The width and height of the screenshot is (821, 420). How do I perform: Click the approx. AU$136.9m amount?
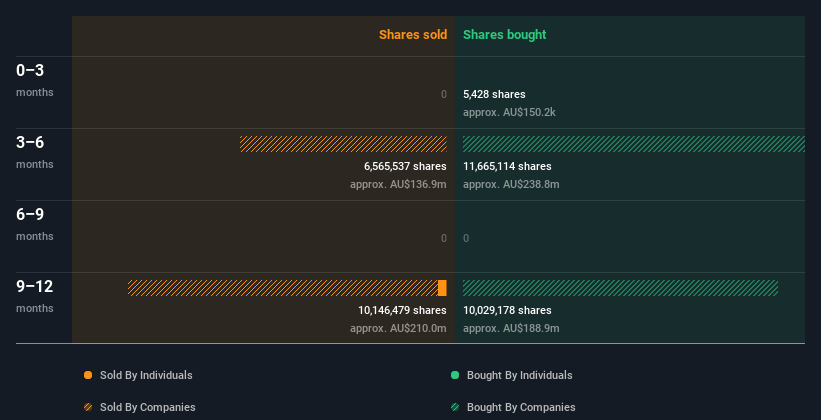[398, 184]
